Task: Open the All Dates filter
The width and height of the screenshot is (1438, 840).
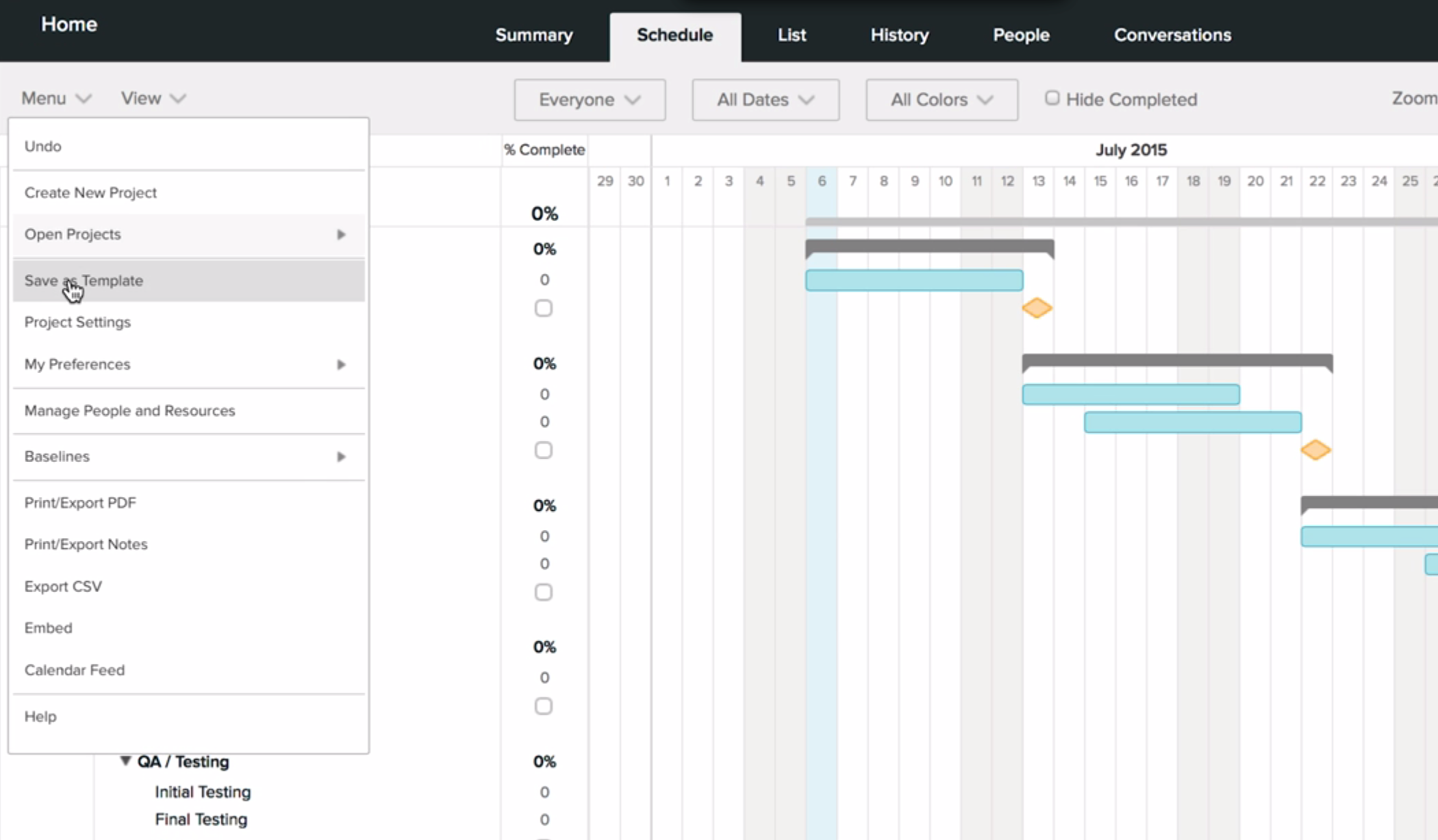Action: [x=765, y=99]
